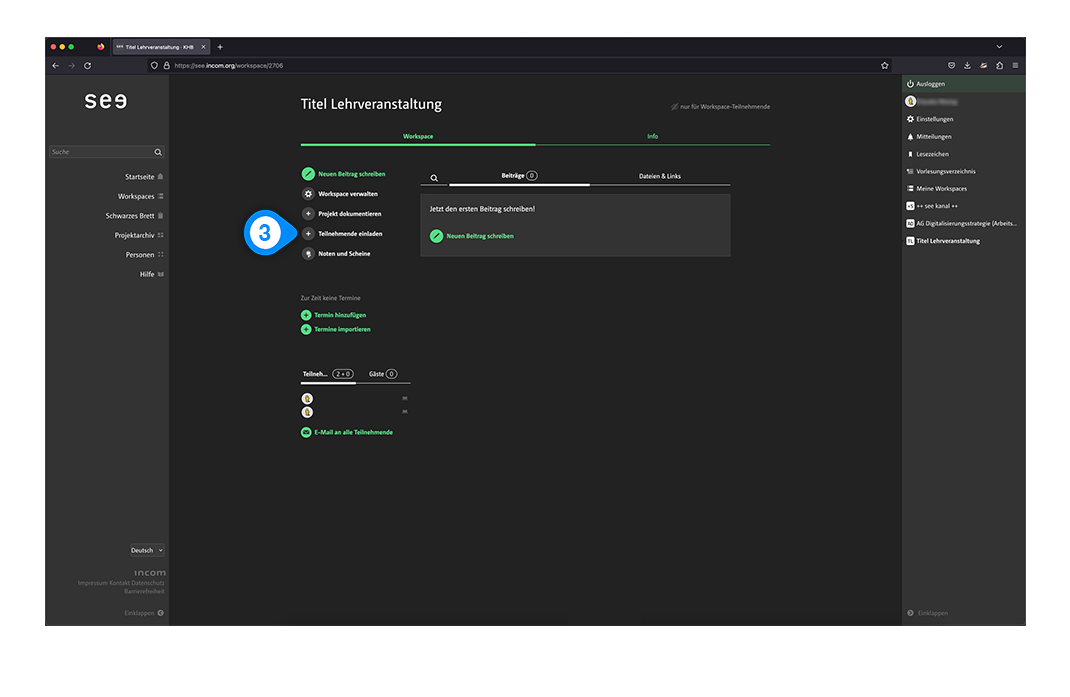Open Meine Workspaces
The image size is (1070, 697).
[x=936, y=189]
